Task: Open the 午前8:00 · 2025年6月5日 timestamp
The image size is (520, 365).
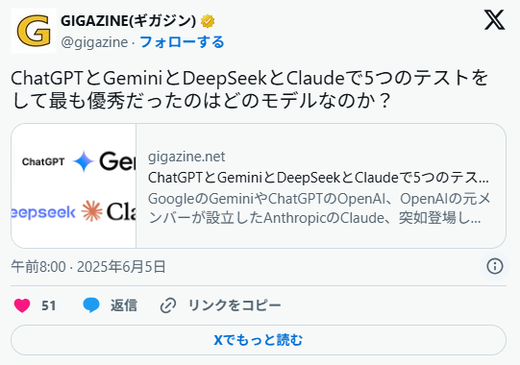Action: (x=88, y=267)
